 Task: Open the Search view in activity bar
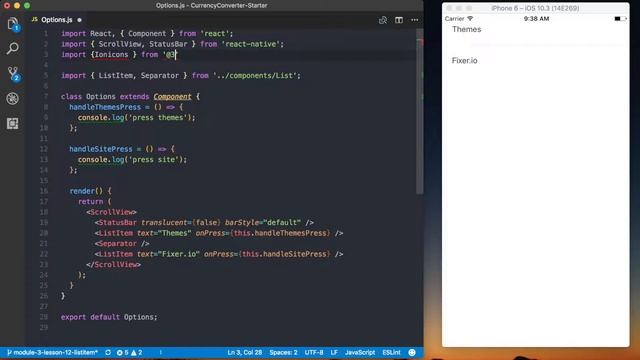(x=13, y=49)
